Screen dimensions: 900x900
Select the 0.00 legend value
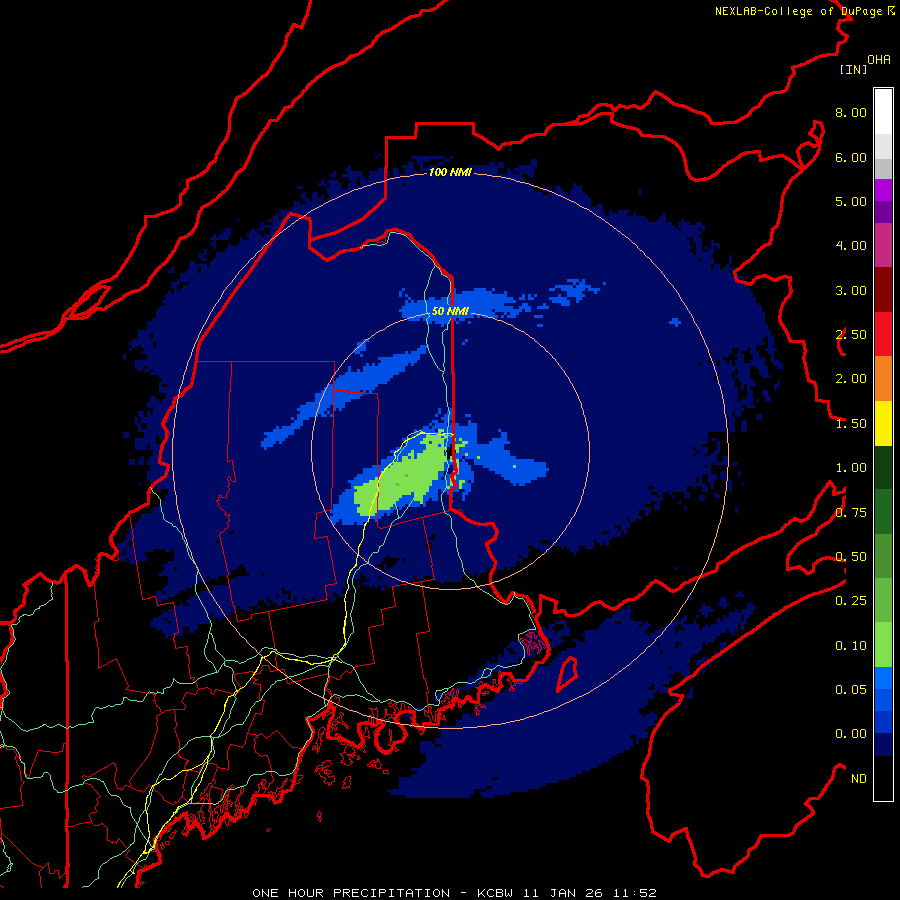[x=851, y=734]
